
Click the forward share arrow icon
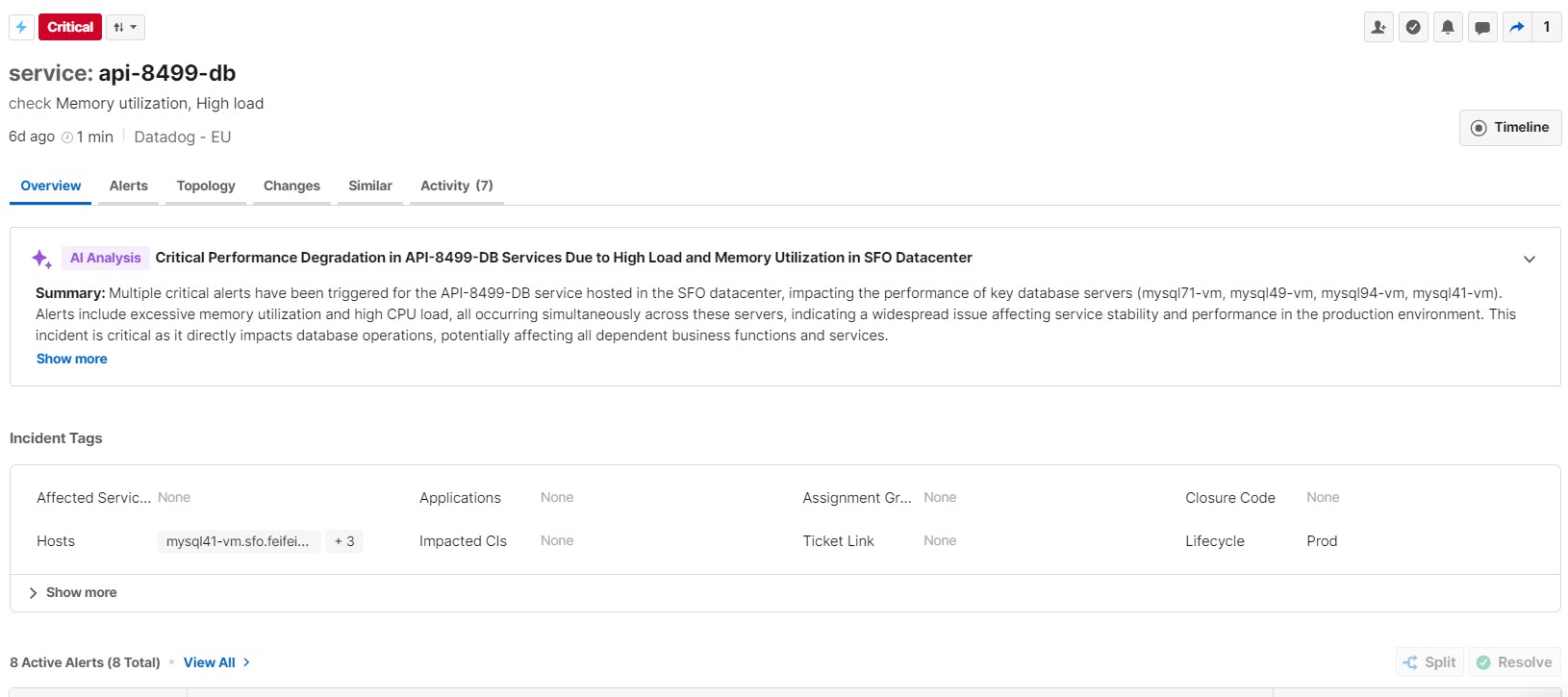coord(1517,27)
